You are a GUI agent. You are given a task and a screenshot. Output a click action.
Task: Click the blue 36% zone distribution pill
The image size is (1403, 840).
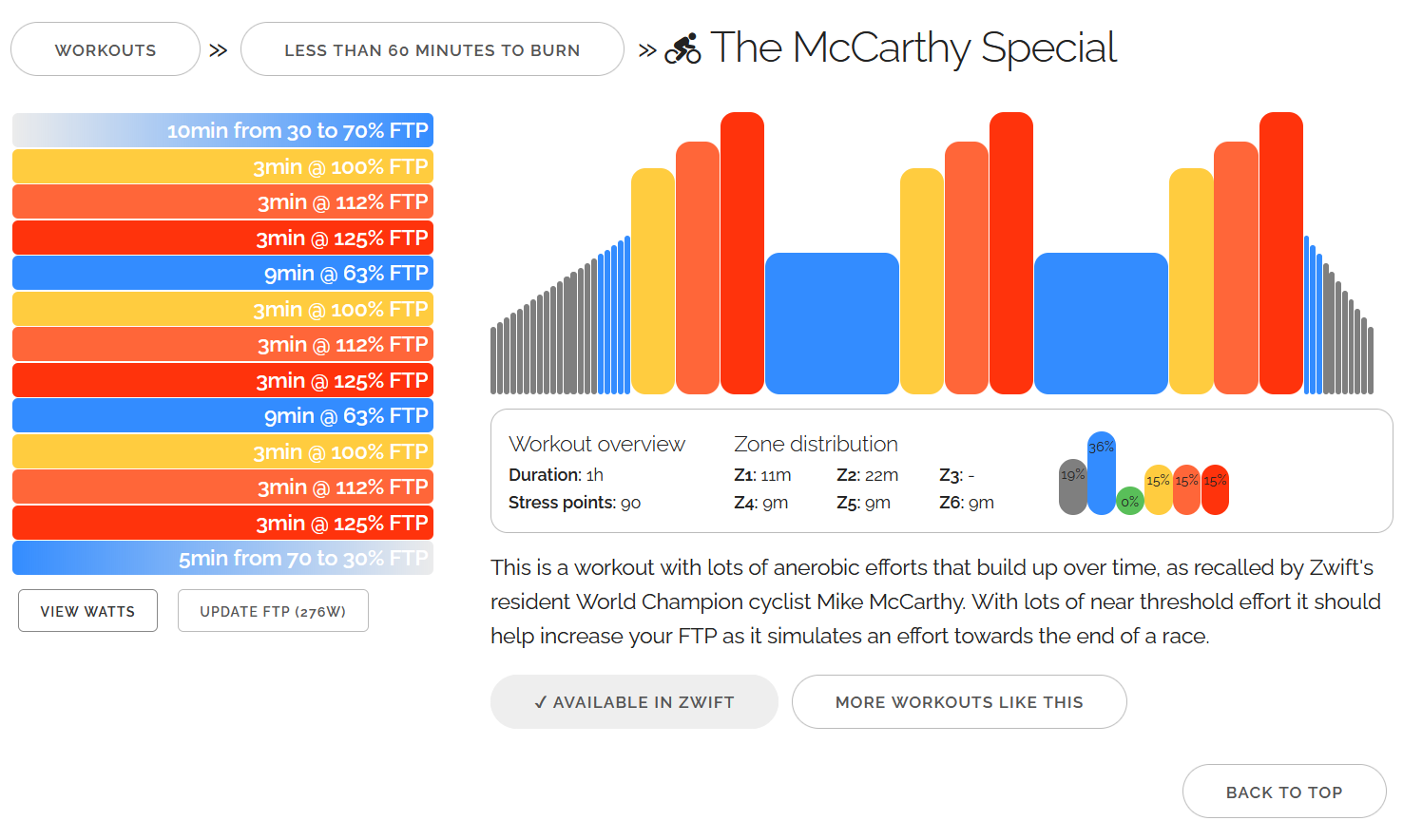pos(1101,473)
